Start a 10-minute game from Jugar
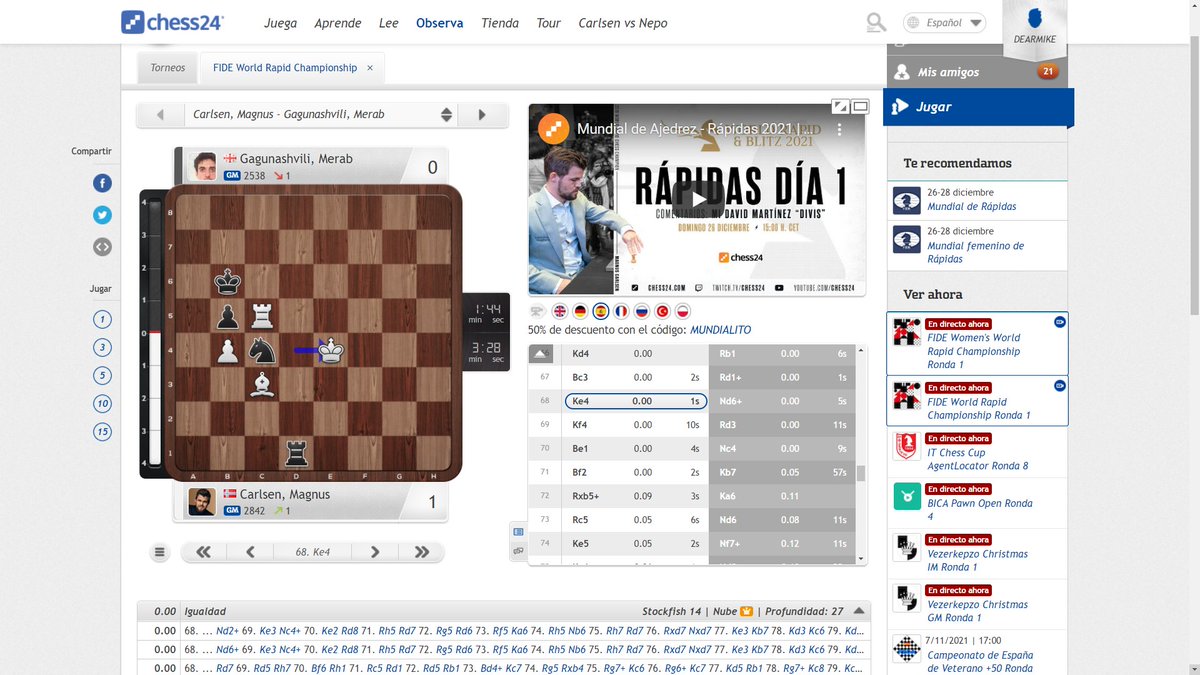This screenshot has height=675, width=1200. tap(102, 404)
